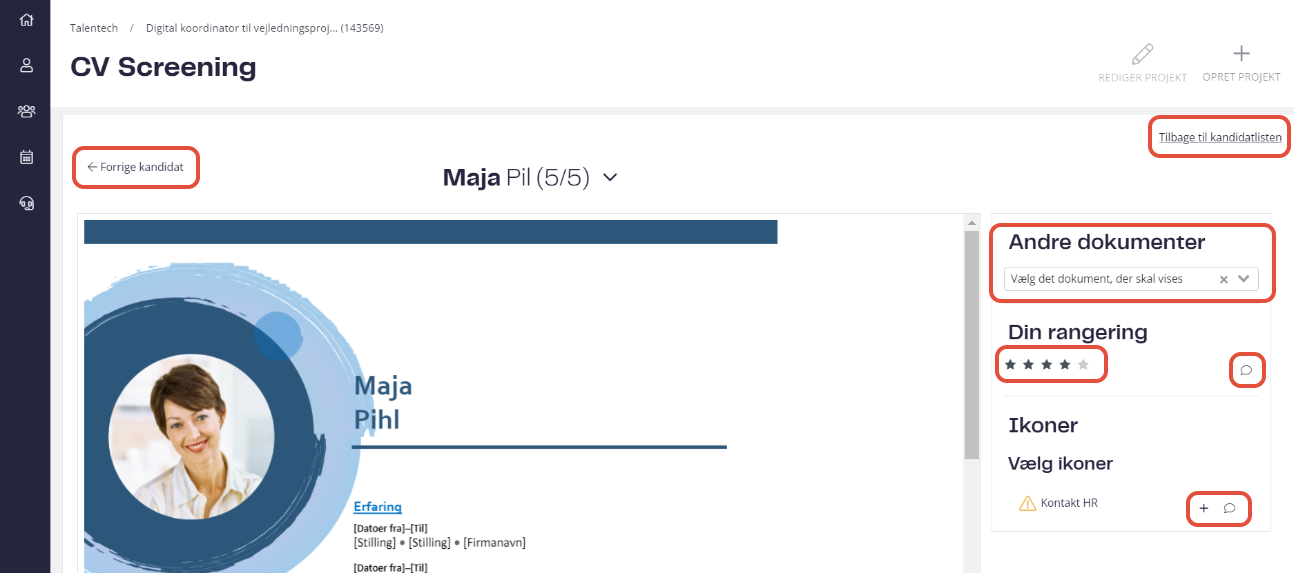The height and width of the screenshot is (573, 1294).
Task: Open the Andre dokumenter dropdown arrow
Action: point(1244,279)
